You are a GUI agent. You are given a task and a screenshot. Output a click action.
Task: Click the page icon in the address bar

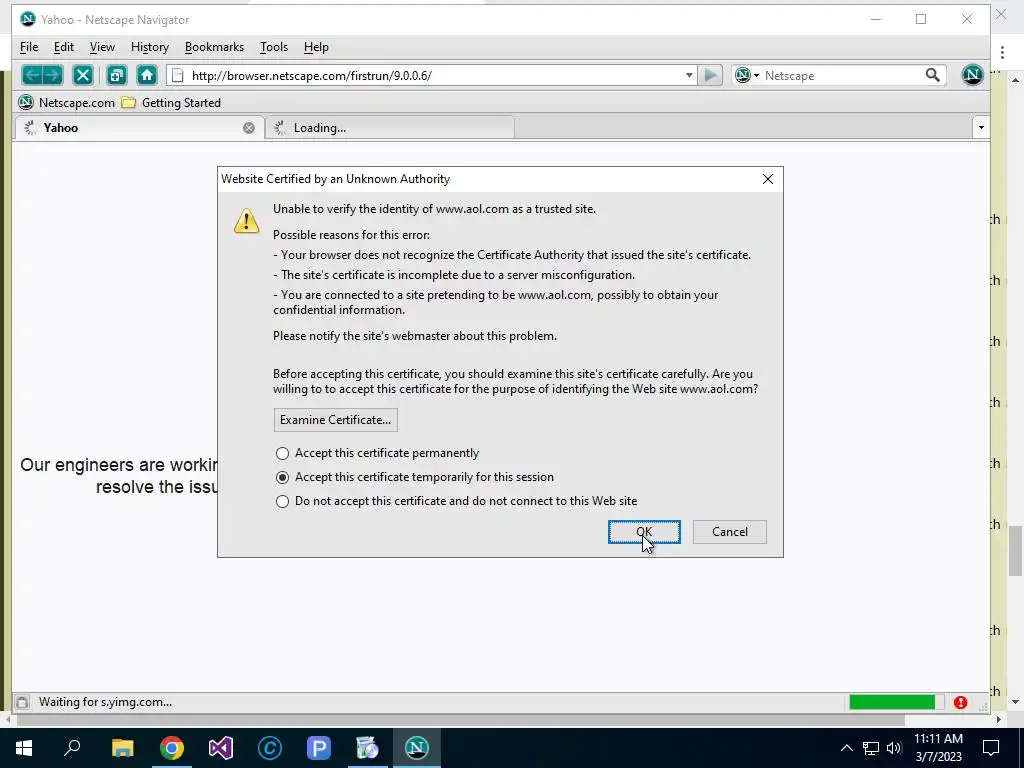coord(178,75)
